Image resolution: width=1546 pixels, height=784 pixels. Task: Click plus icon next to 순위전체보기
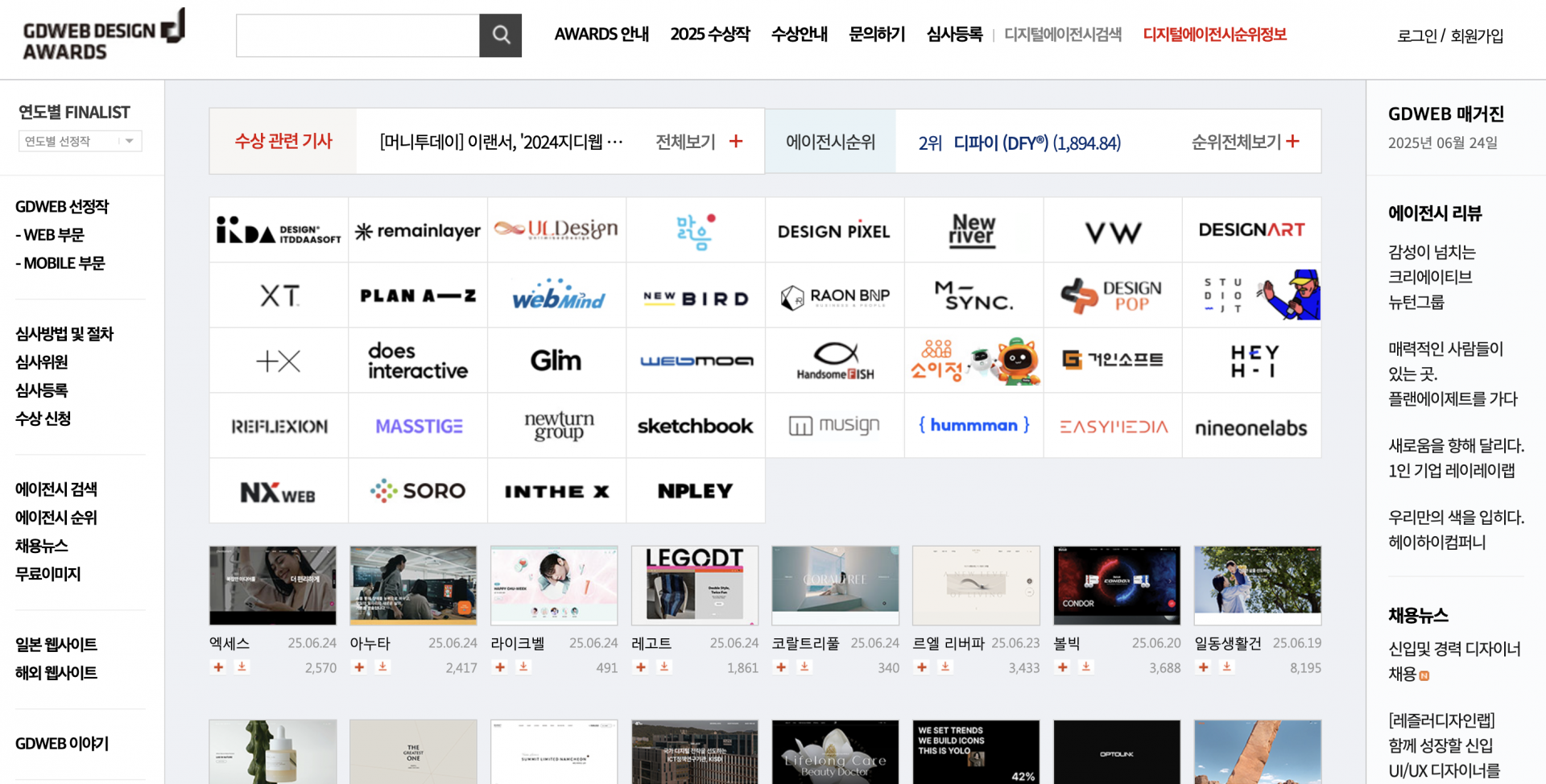pyautogui.click(x=1293, y=142)
